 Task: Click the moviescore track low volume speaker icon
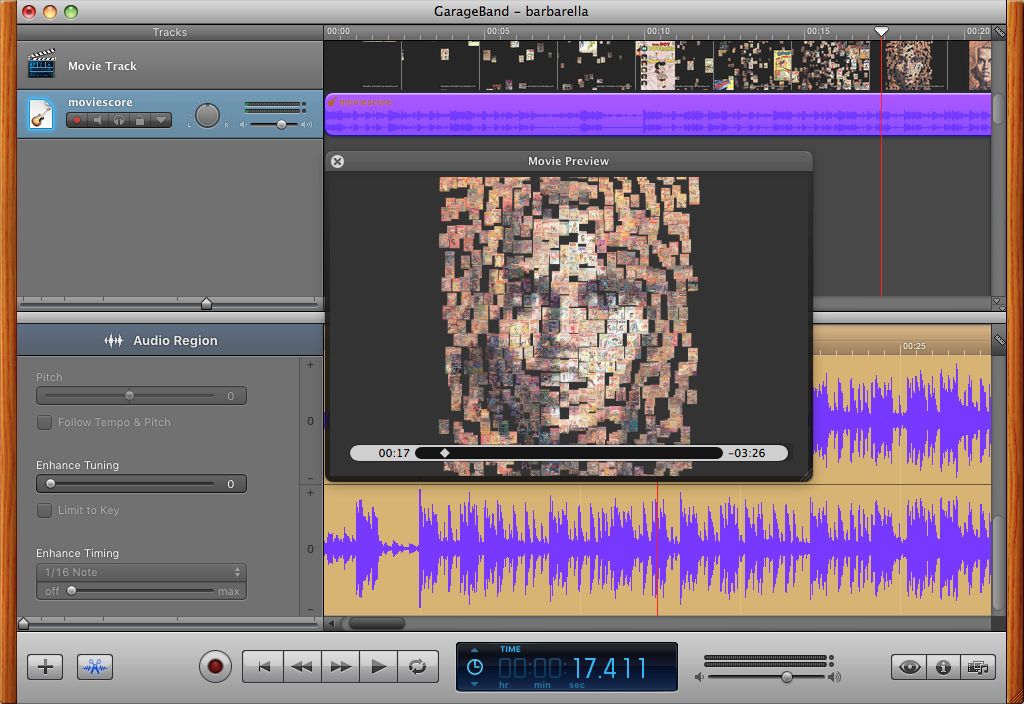pos(244,124)
